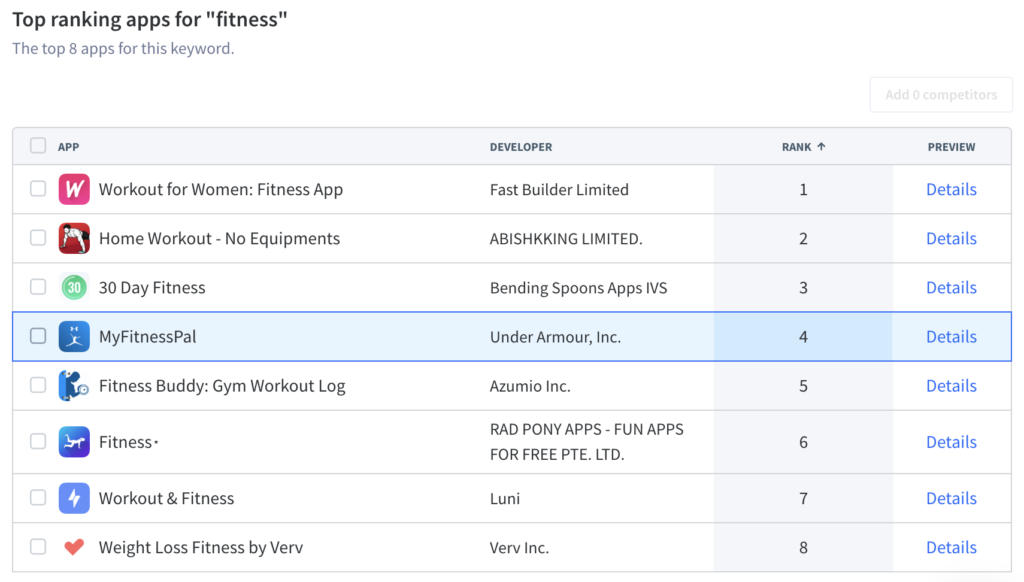Click the Workout for Women app icon
Viewport: 1024px width, 582px height.
coord(74,189)
